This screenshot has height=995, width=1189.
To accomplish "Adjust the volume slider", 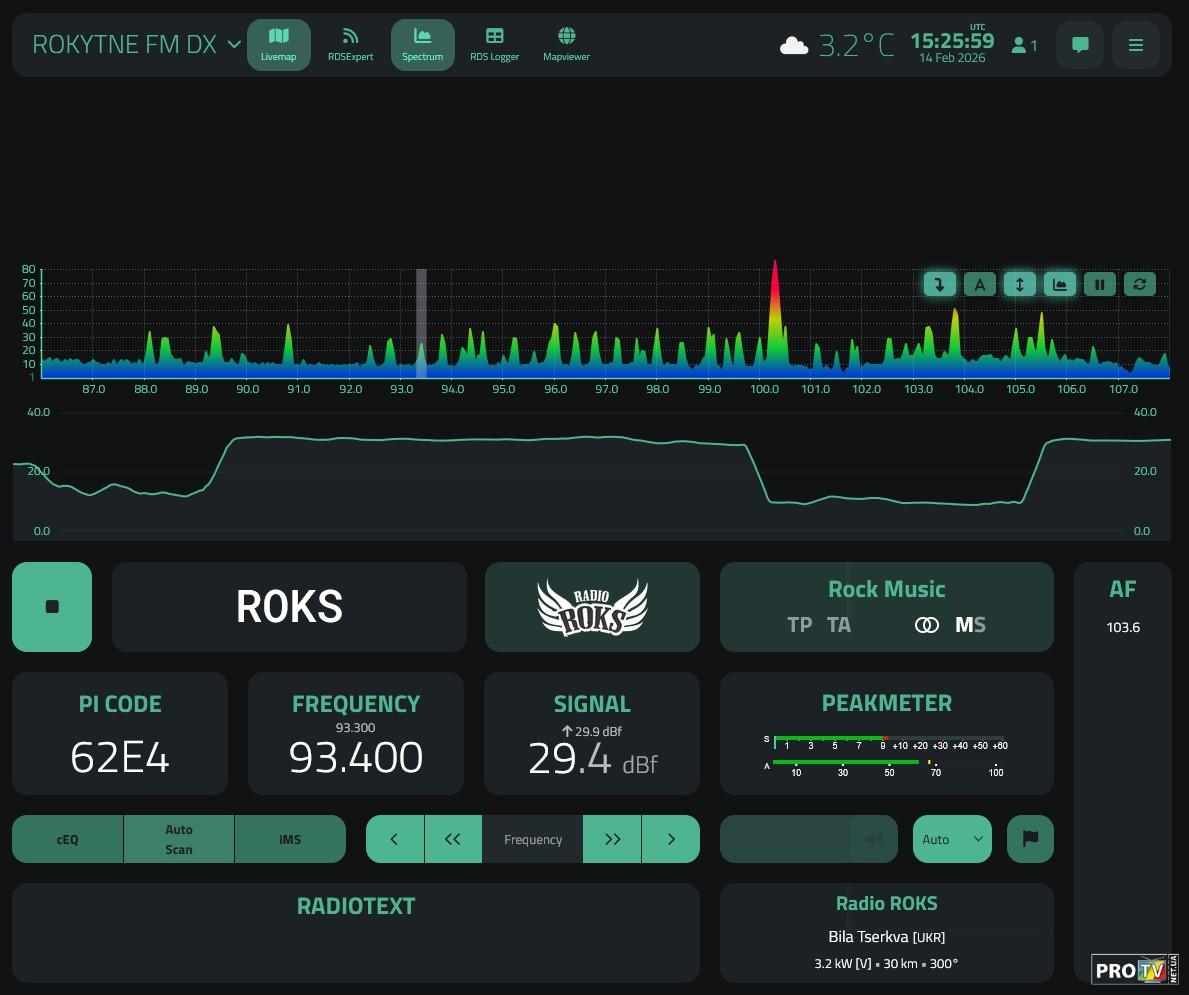I will pos(808,839).
